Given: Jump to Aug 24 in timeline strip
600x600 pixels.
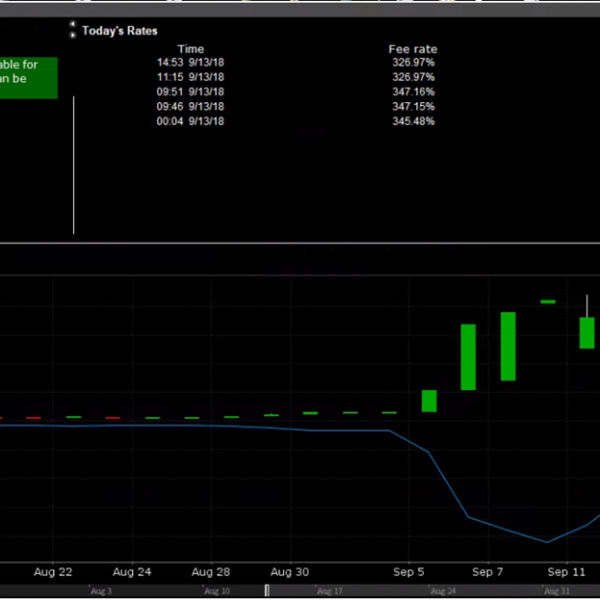Looking at the screenshot, I should [441, 592].
